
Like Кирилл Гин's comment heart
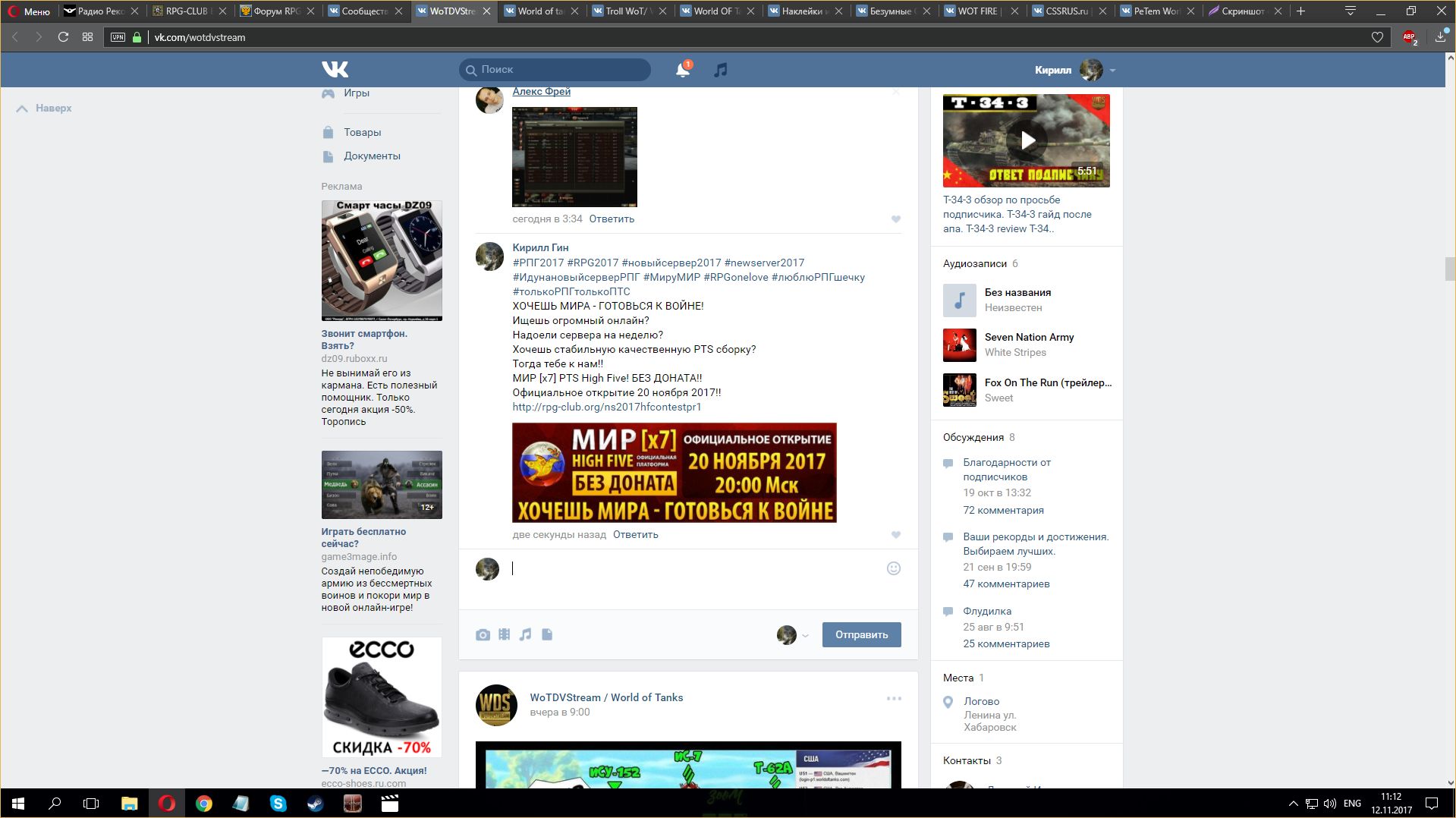pyautogui.click(x=895, y=535)
